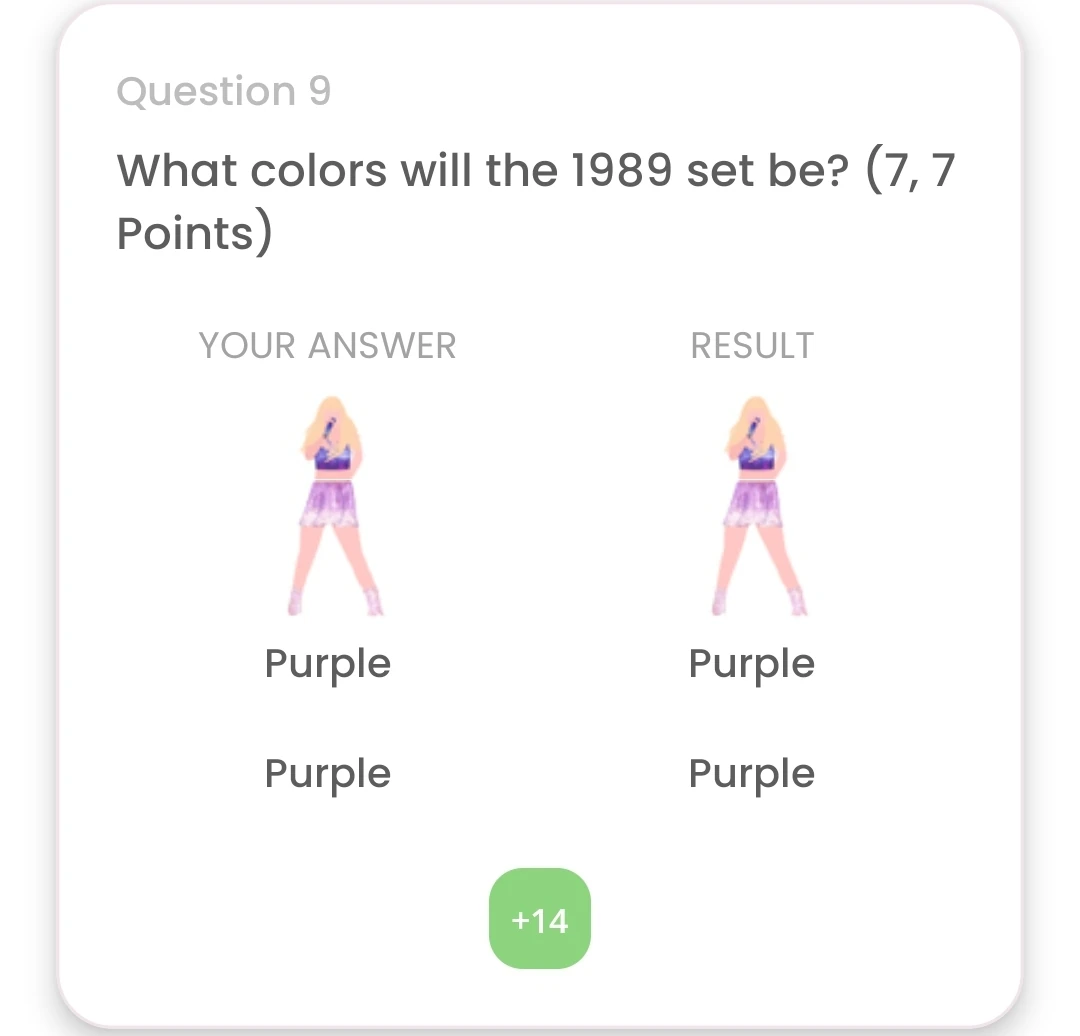The image size is (1080, 1036).
Task: Click purple skirt on Result figure
Action: 753,504
